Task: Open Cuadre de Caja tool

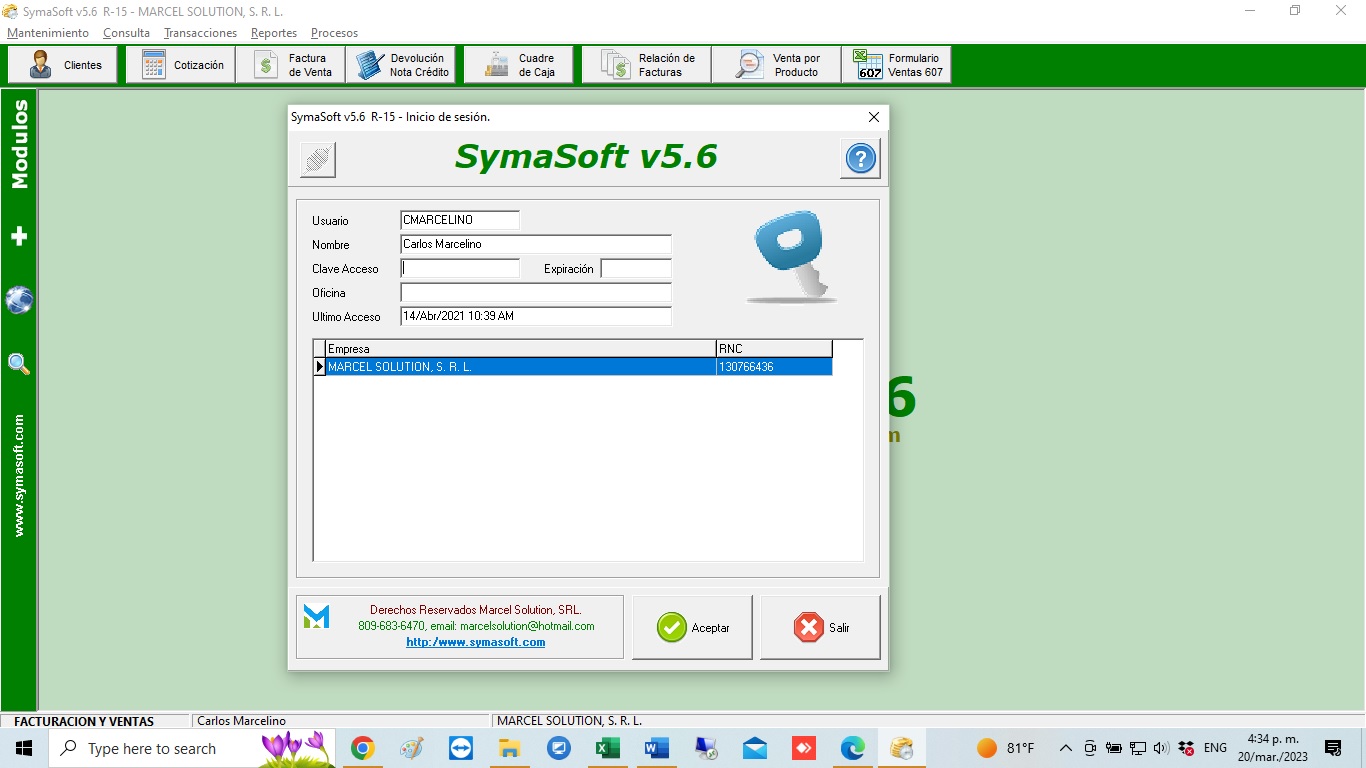Action: [518, 65]
